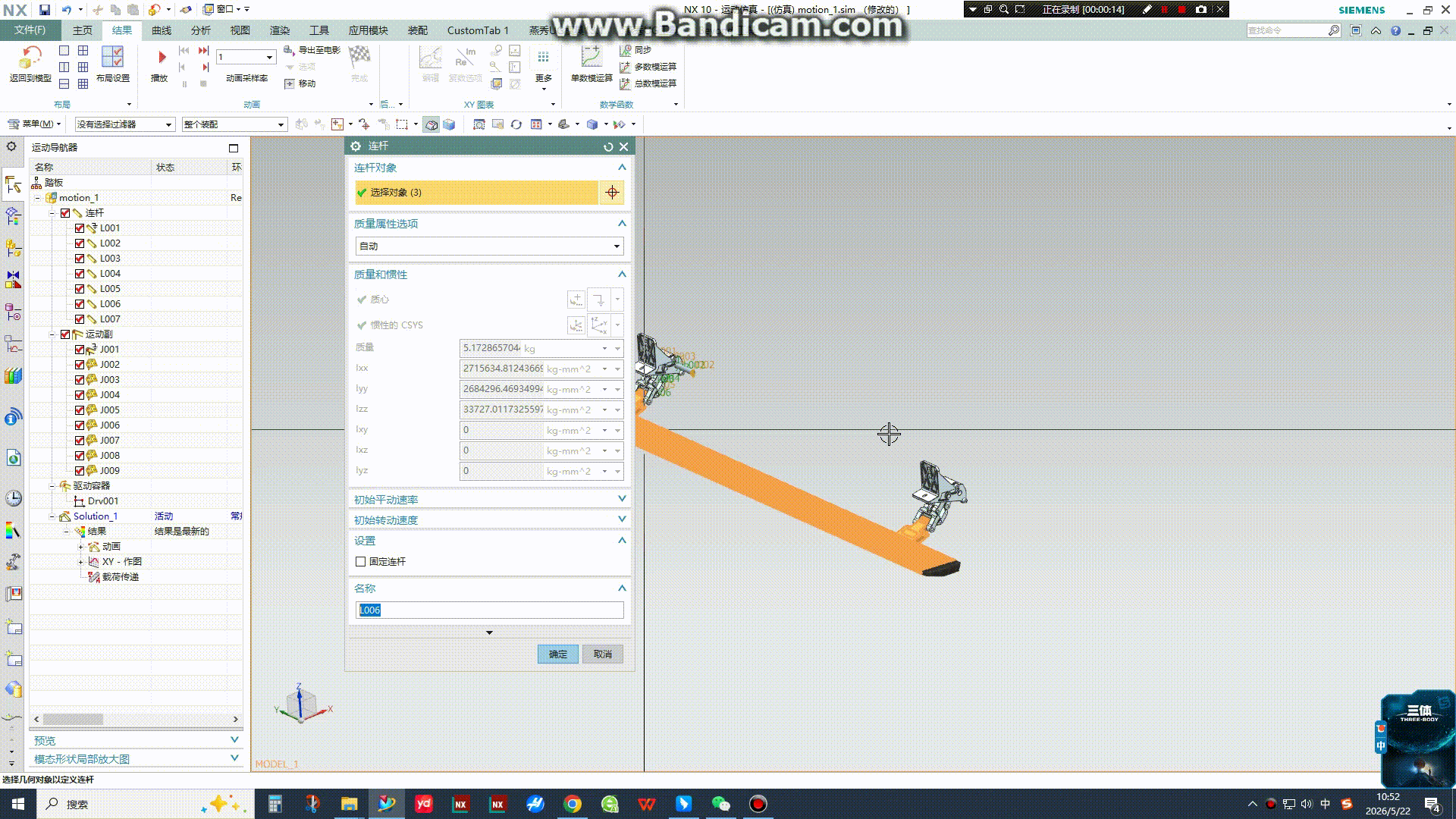Open the Layout Settings icon

pyautogui.click(x=112, y=58)
